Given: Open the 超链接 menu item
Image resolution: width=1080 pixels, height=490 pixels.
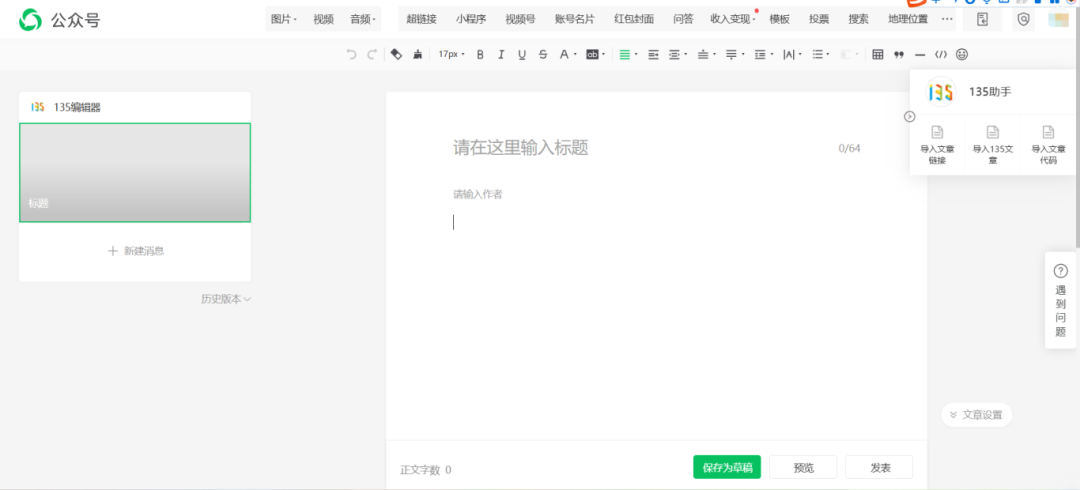Looking at the screenshot, I should click(x=421, y=19).
